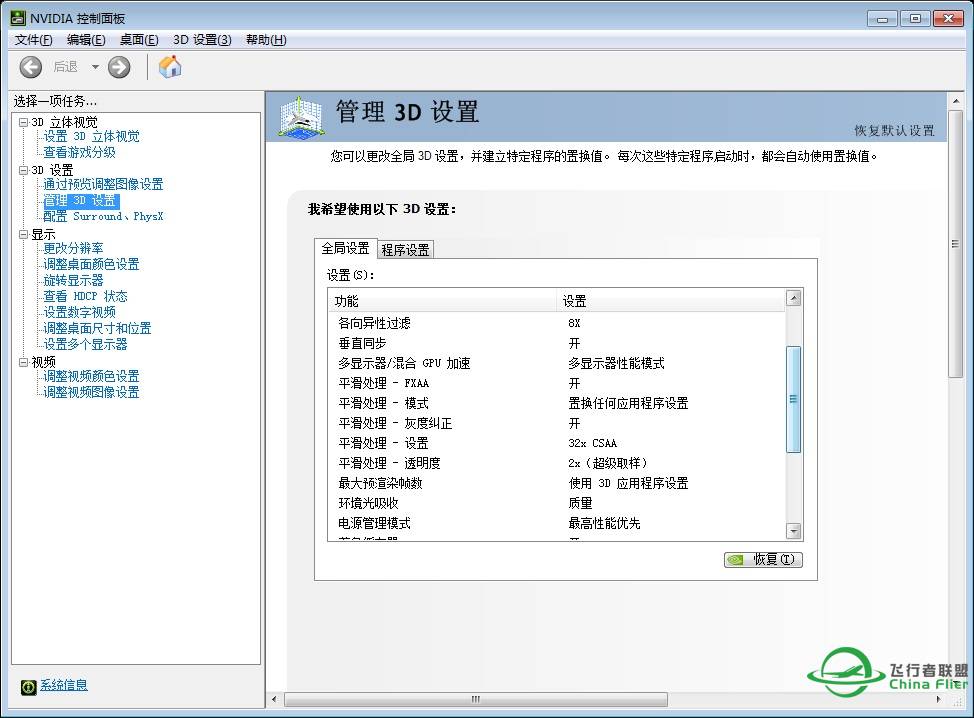Click the 最高性能优先 value
This screenshot has width=974, height=718.
(x=604, y=523)
